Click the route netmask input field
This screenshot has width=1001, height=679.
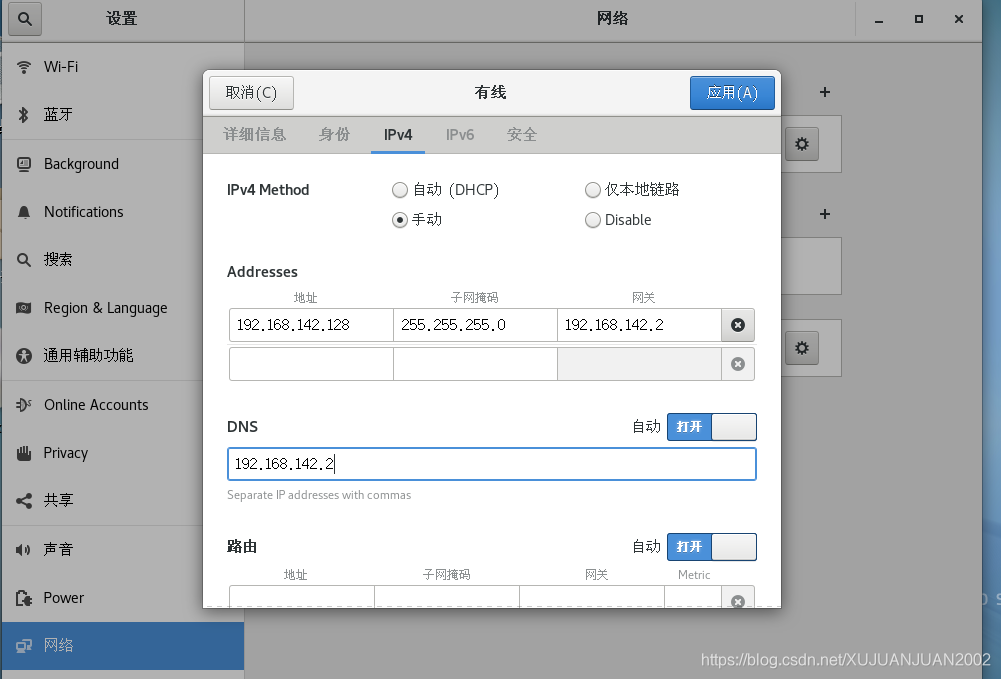click(447, 597)
